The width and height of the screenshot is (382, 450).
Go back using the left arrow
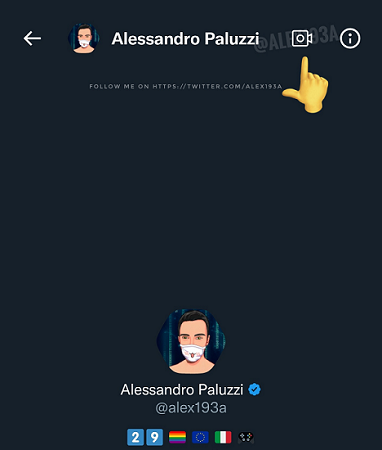[x=32, y=38]
